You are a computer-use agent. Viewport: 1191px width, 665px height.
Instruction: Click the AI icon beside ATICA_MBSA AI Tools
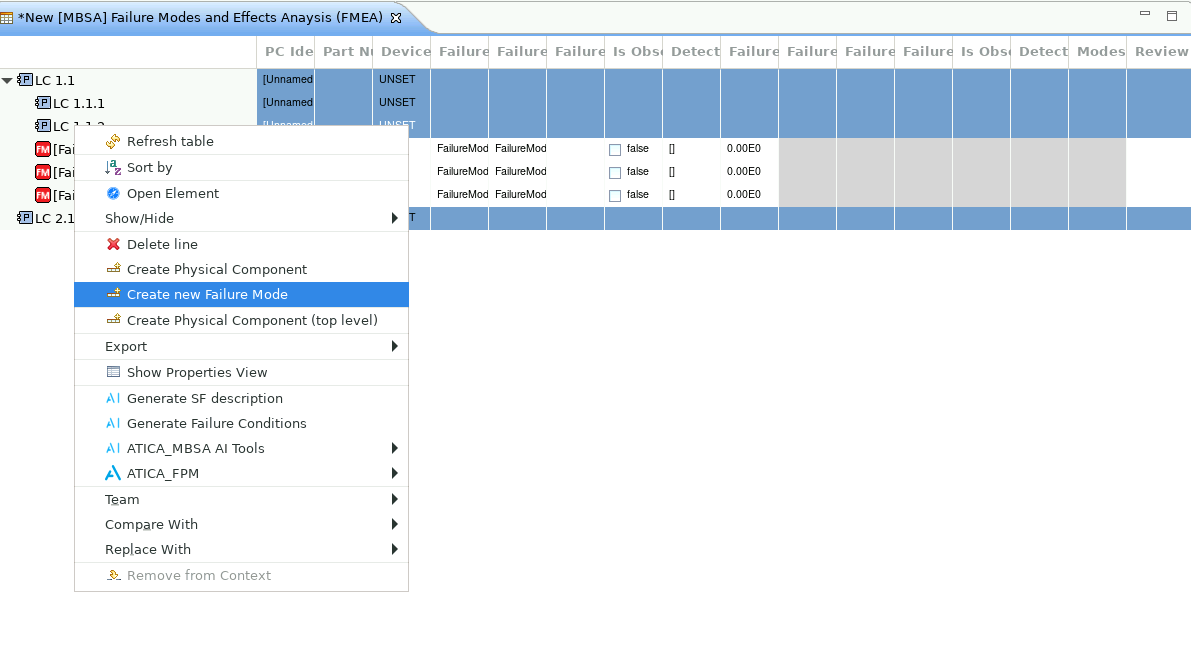[x=113, y=448]
